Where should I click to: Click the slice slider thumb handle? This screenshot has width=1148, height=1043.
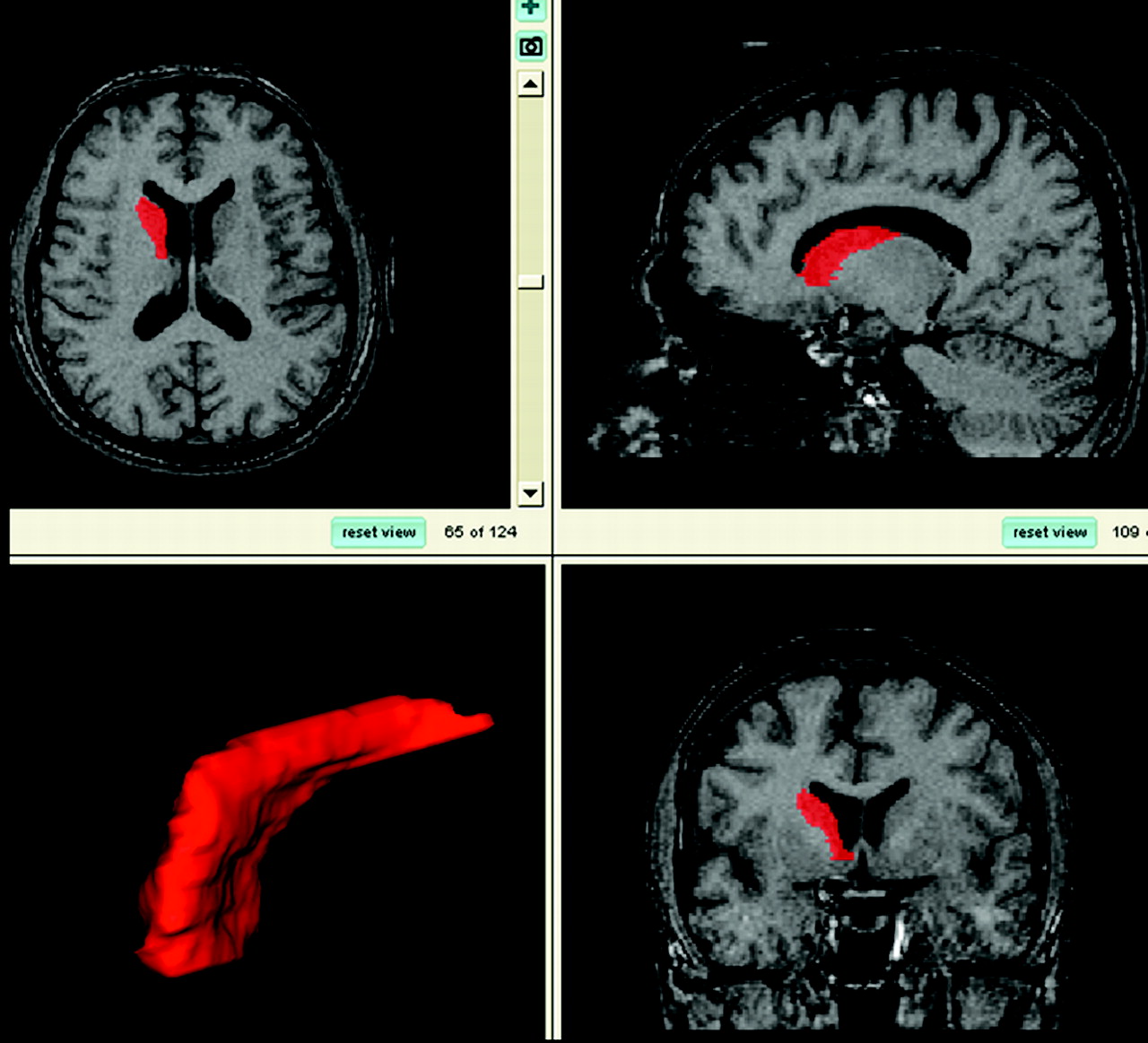[531, 282]
